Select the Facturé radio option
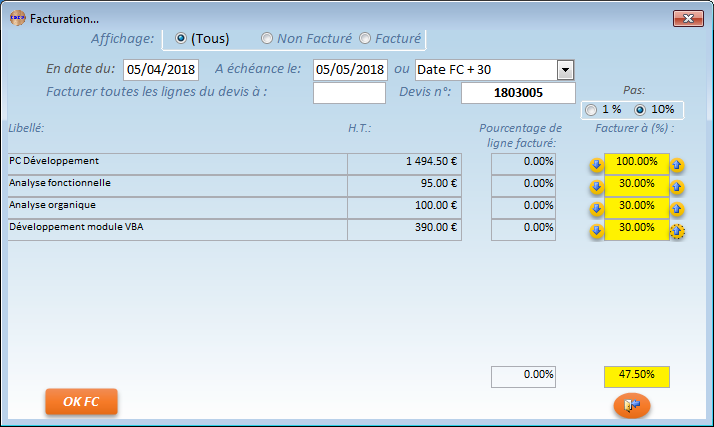 tap(365, 39)
